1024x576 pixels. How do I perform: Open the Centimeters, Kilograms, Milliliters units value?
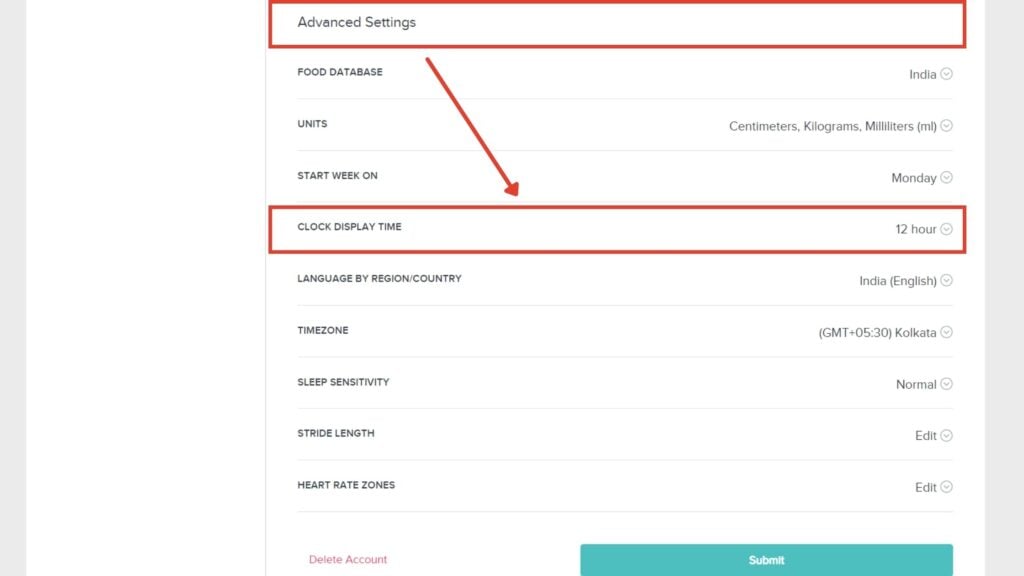pyautogui.click(x=833, y=126)
